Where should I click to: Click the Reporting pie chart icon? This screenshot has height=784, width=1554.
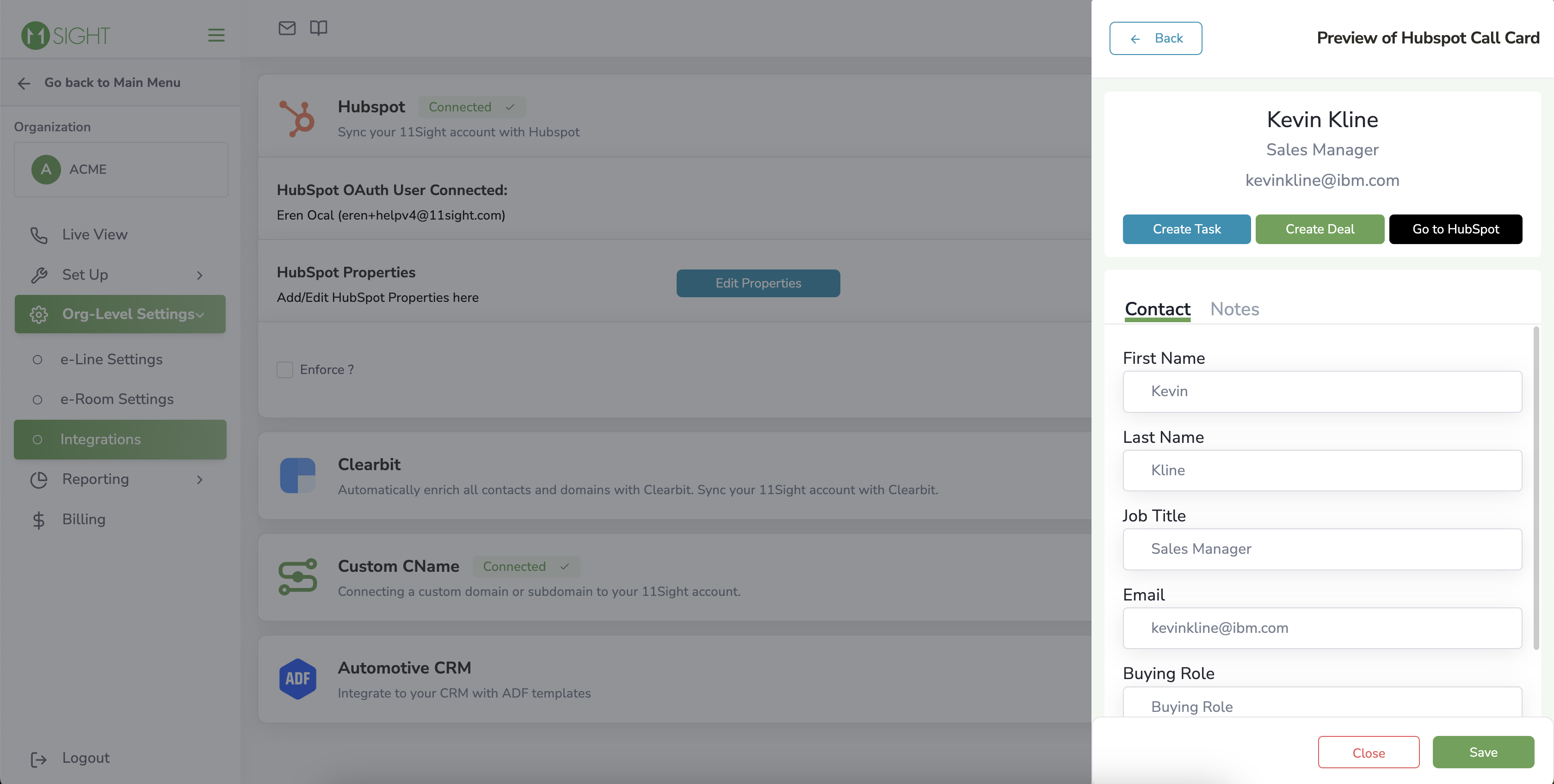point(38,479)
